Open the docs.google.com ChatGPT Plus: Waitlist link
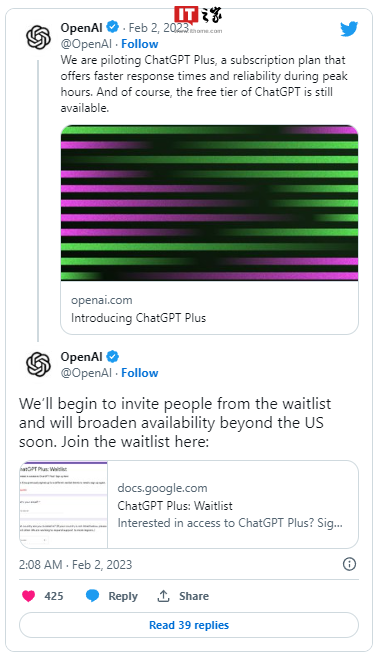 tap(233, 504)
